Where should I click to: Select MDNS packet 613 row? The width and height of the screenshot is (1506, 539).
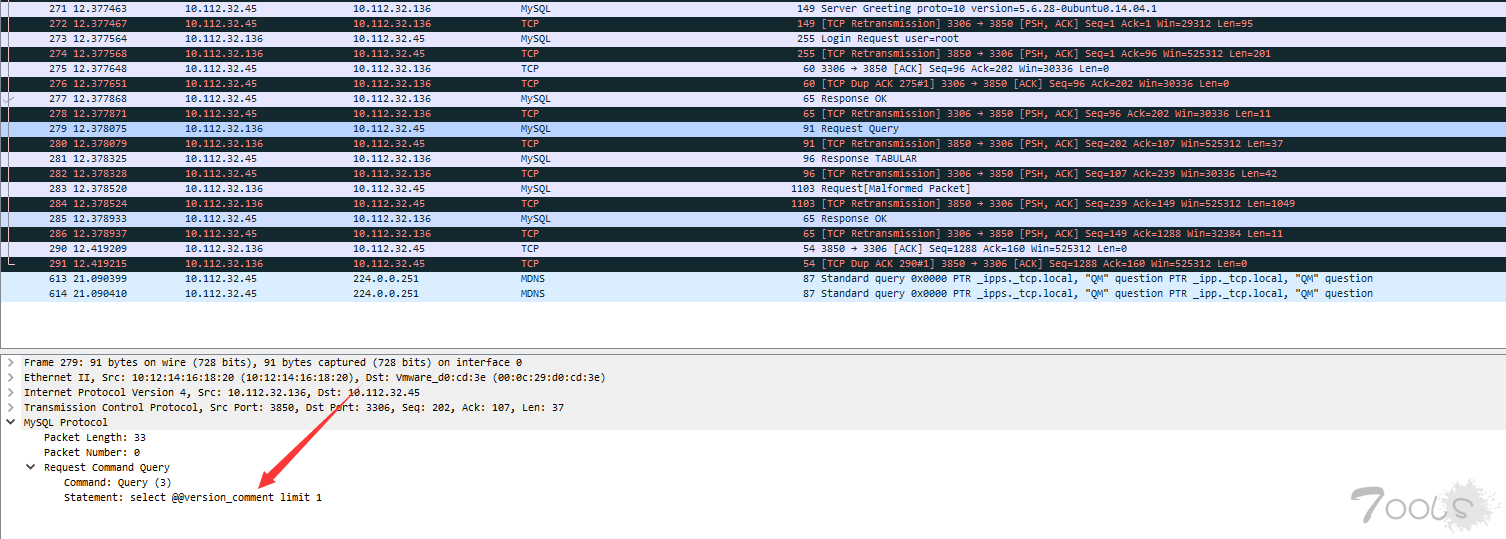point(753,278)
